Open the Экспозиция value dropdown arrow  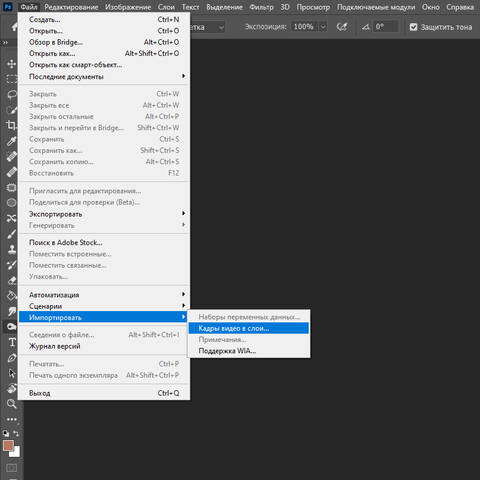[323, 27]
